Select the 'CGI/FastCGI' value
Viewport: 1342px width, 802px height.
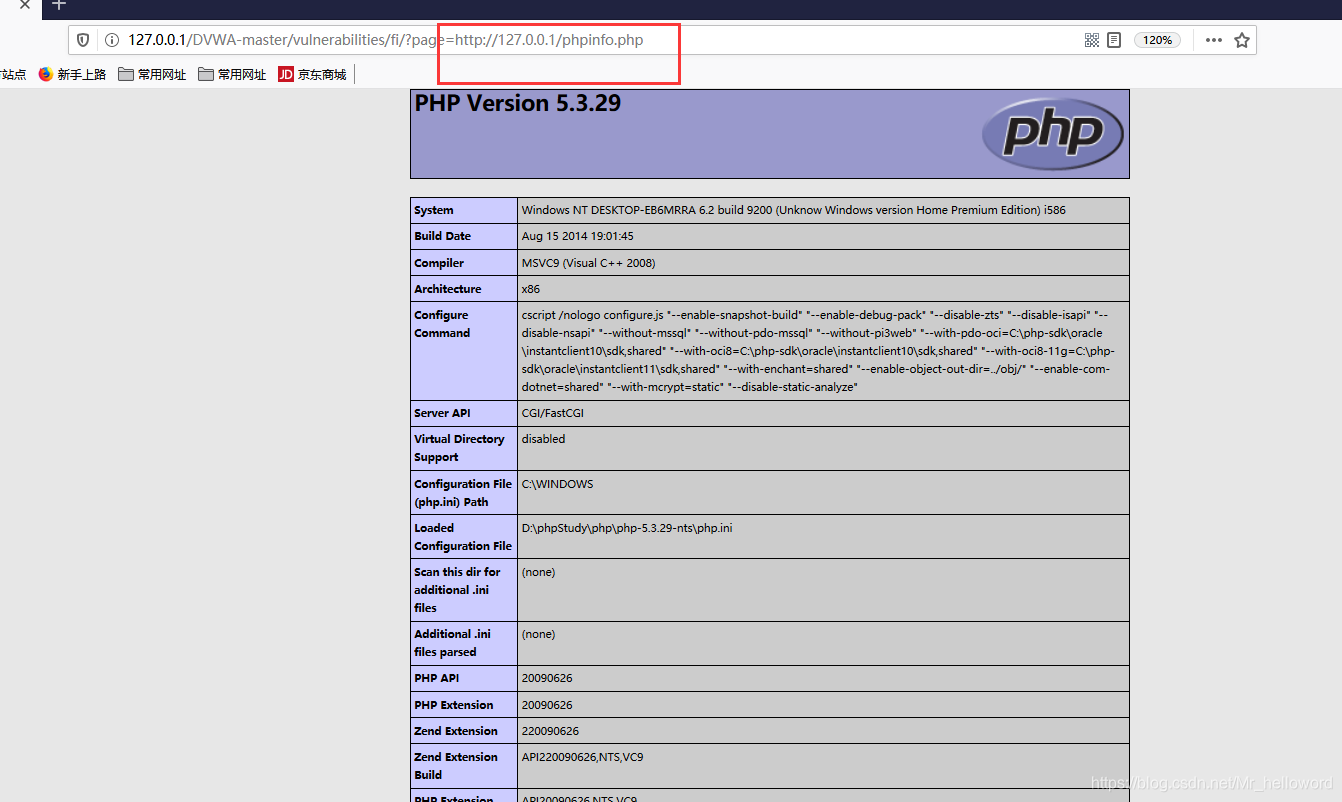[x=552, y=413]
